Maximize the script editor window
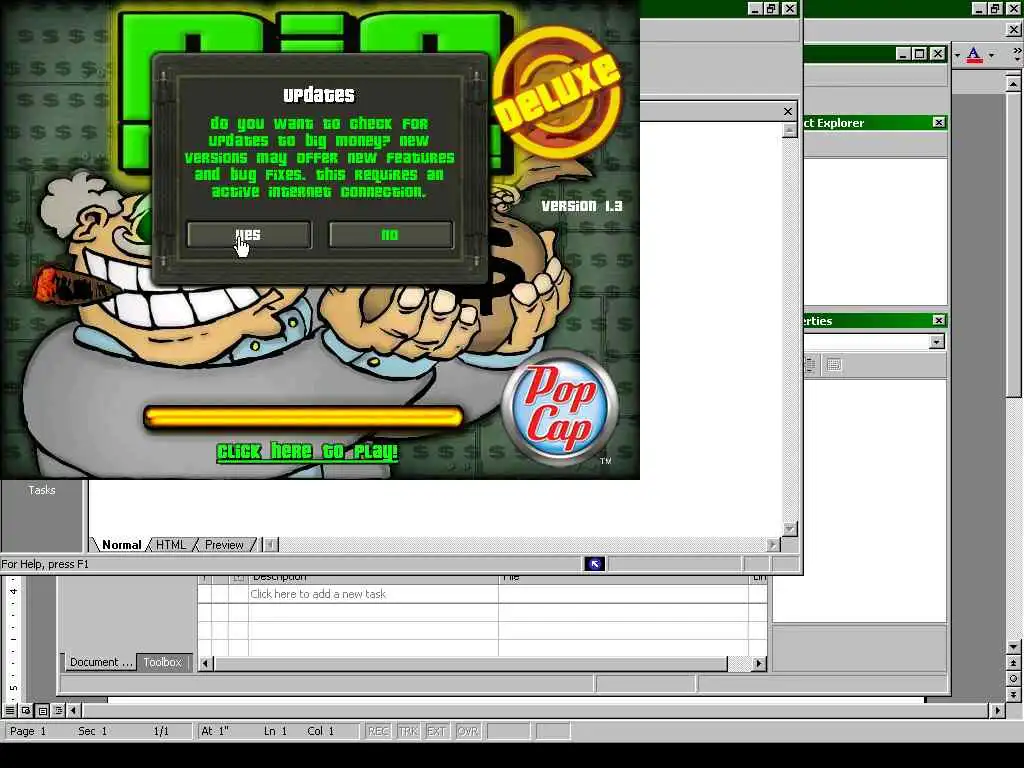 (920, 54)
